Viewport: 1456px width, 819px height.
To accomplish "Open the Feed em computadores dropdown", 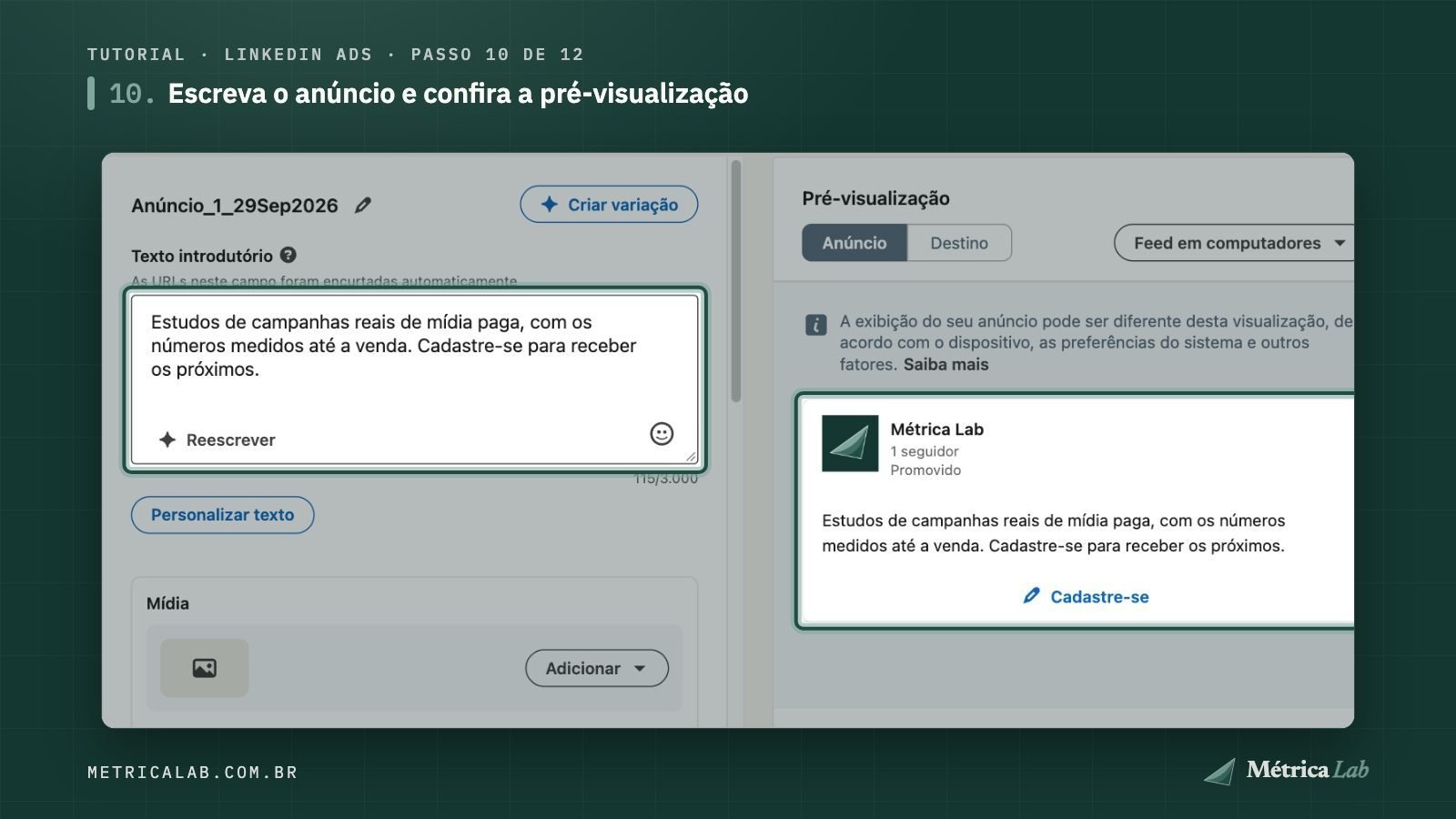I will [x=1234, y=243].
